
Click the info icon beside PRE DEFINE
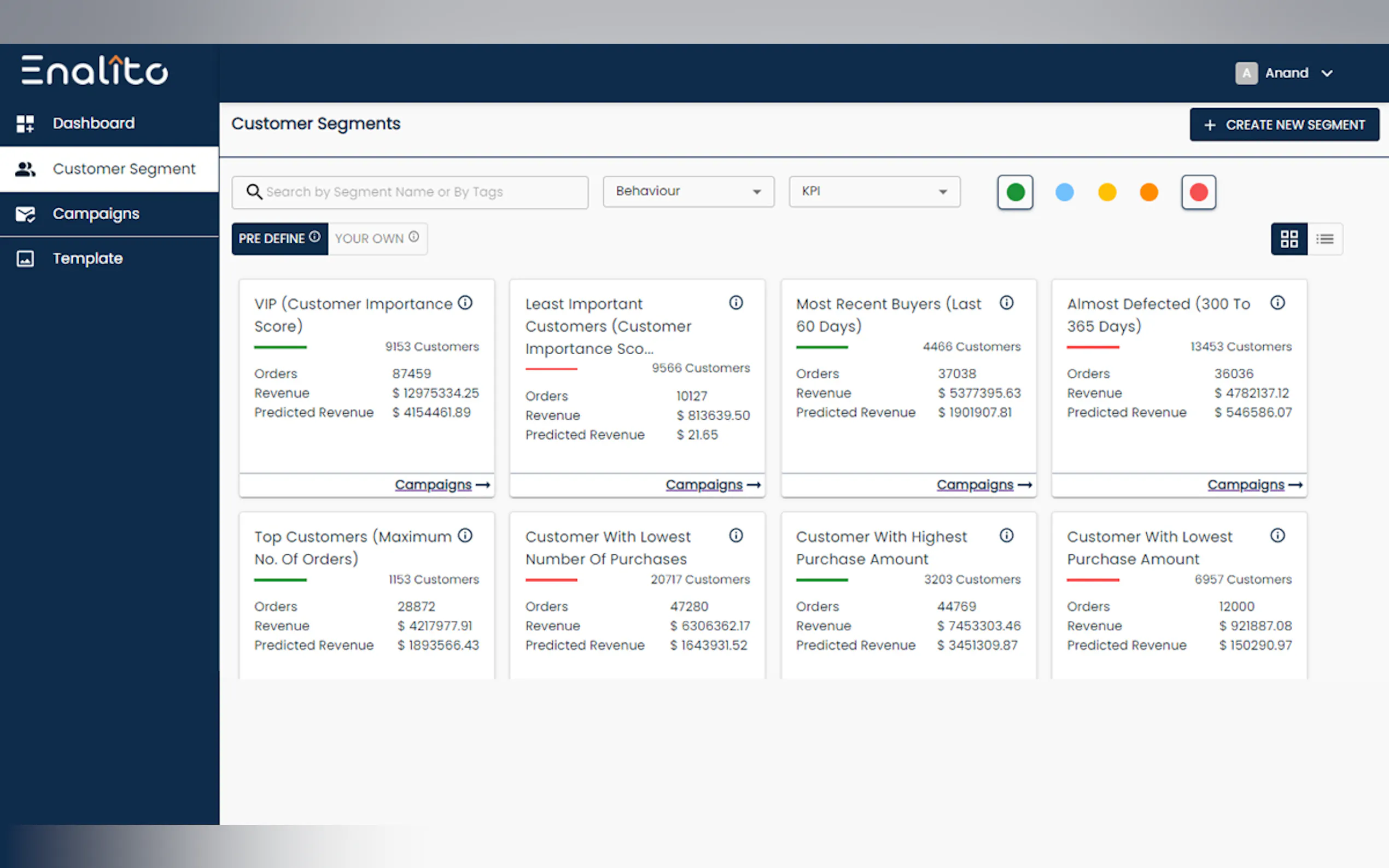pyautogui.click(x=314, y=237)
